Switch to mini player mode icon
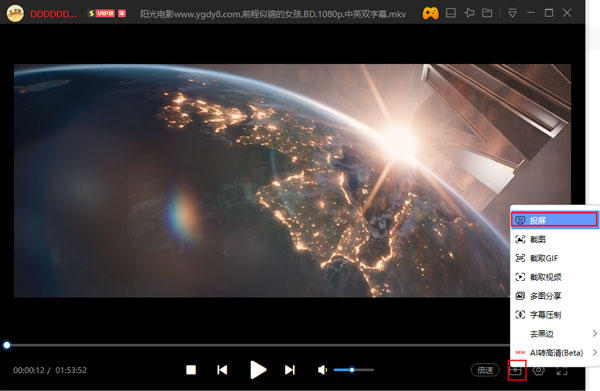This screenshot has height=391, width=600. click(x=451, y=13)
